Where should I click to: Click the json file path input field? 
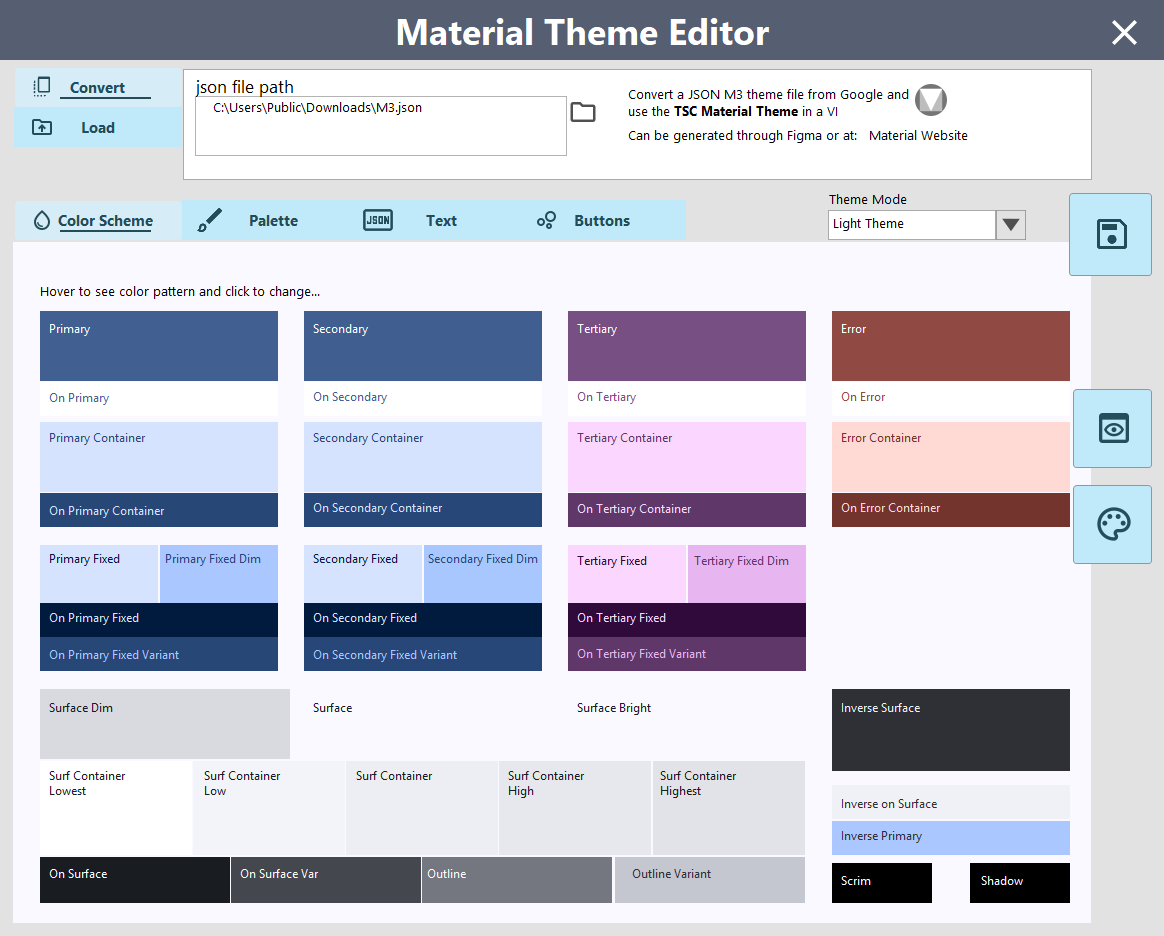tap(380, 126)
